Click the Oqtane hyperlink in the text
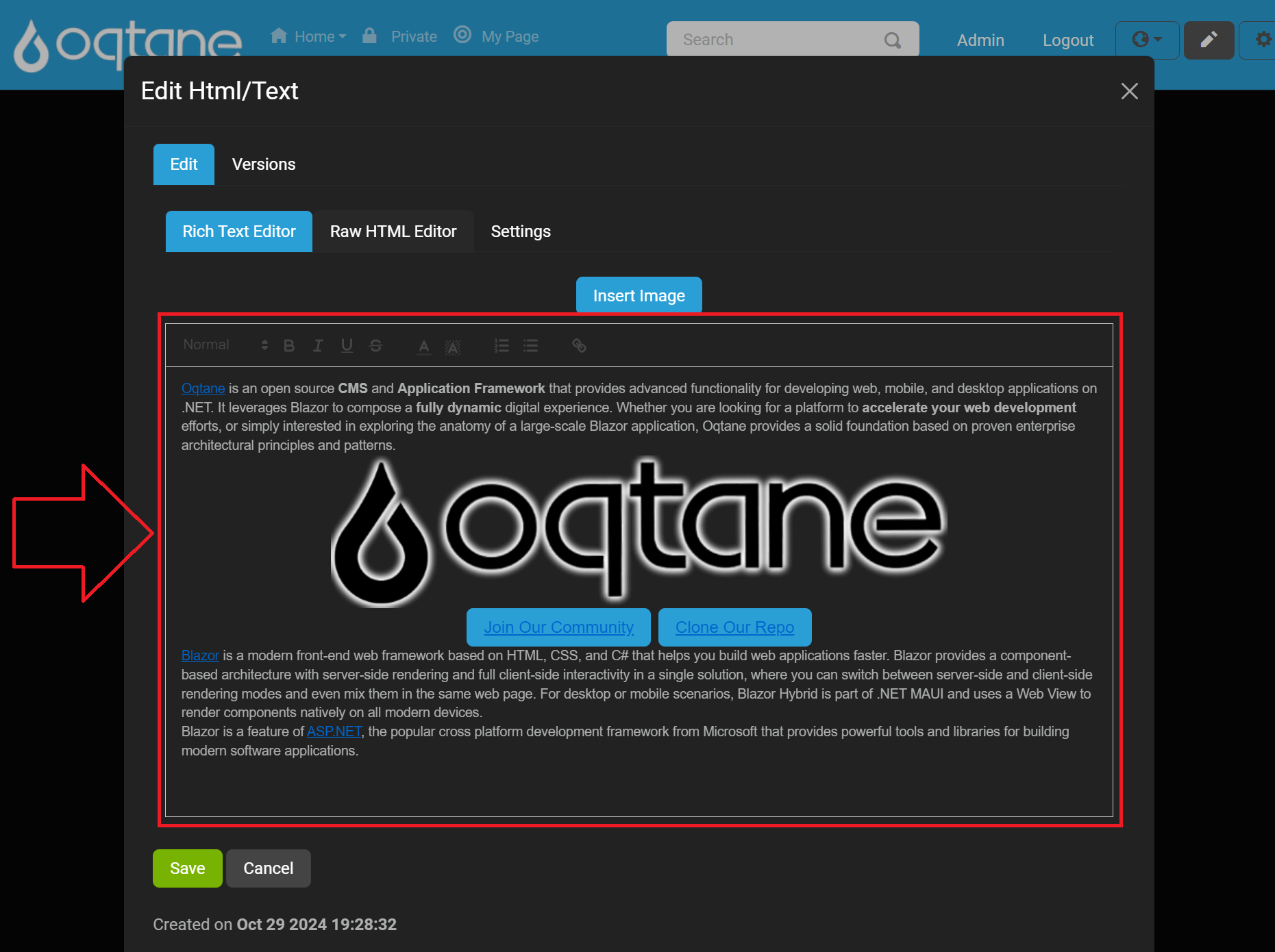The width and height of the screenshot is (1275, 952). point(203,388)
